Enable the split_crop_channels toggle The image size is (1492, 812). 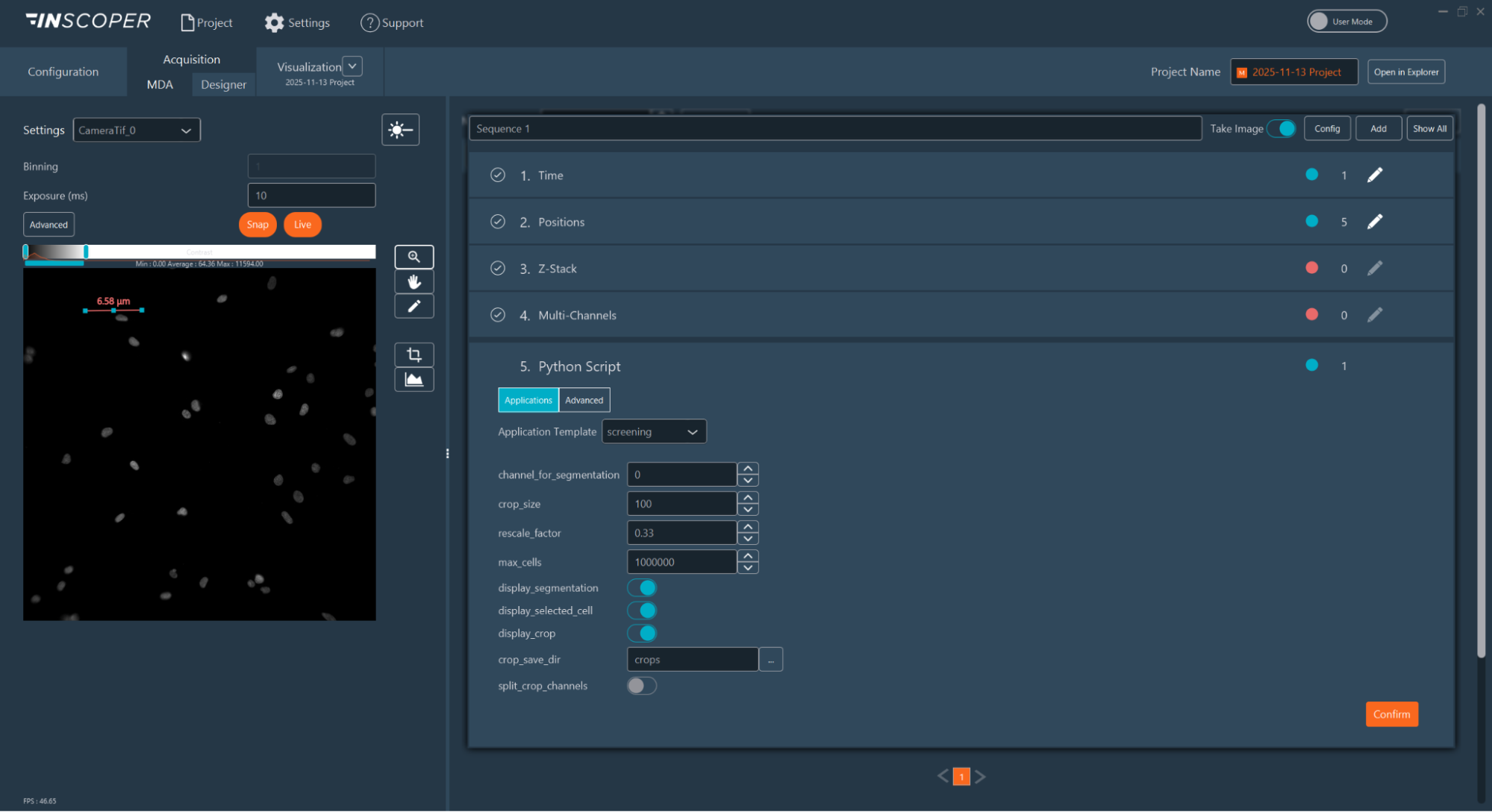pyautogui.click(x=642, y=686)
